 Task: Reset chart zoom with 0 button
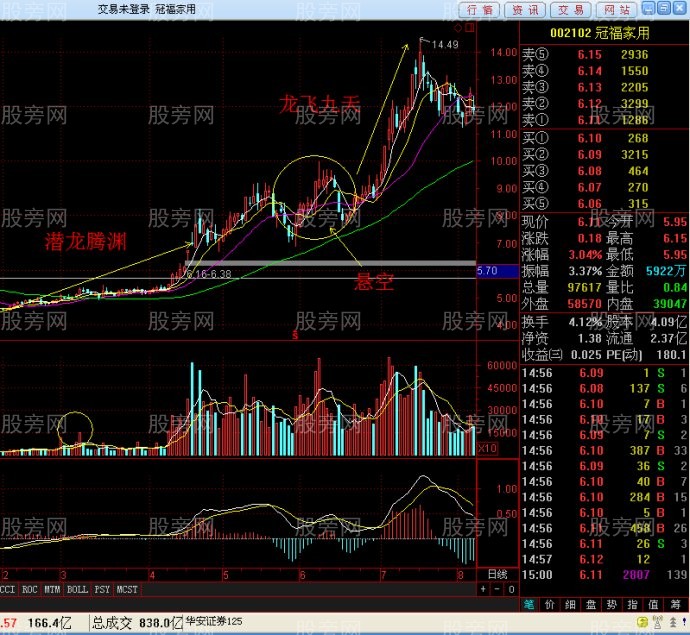coord(511,589)
